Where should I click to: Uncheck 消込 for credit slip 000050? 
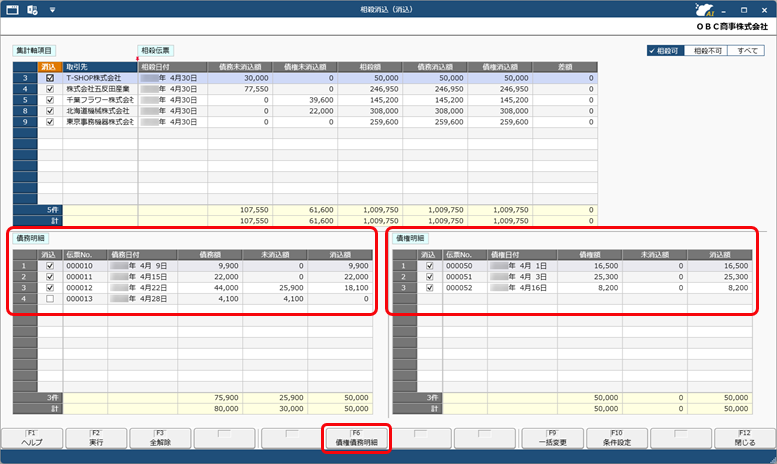tap(430, 266)
